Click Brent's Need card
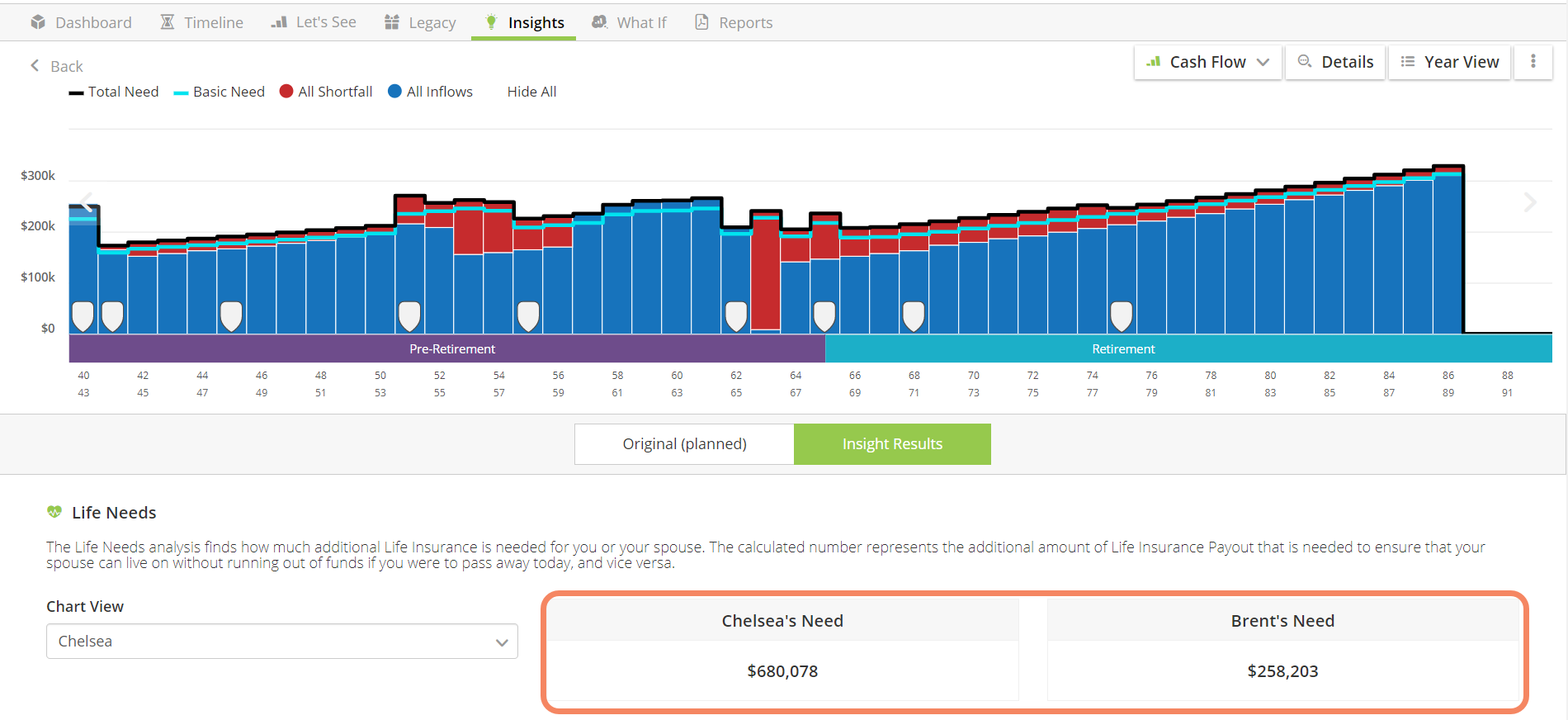The image size is (1568, 720). (x=1282, y=650)
